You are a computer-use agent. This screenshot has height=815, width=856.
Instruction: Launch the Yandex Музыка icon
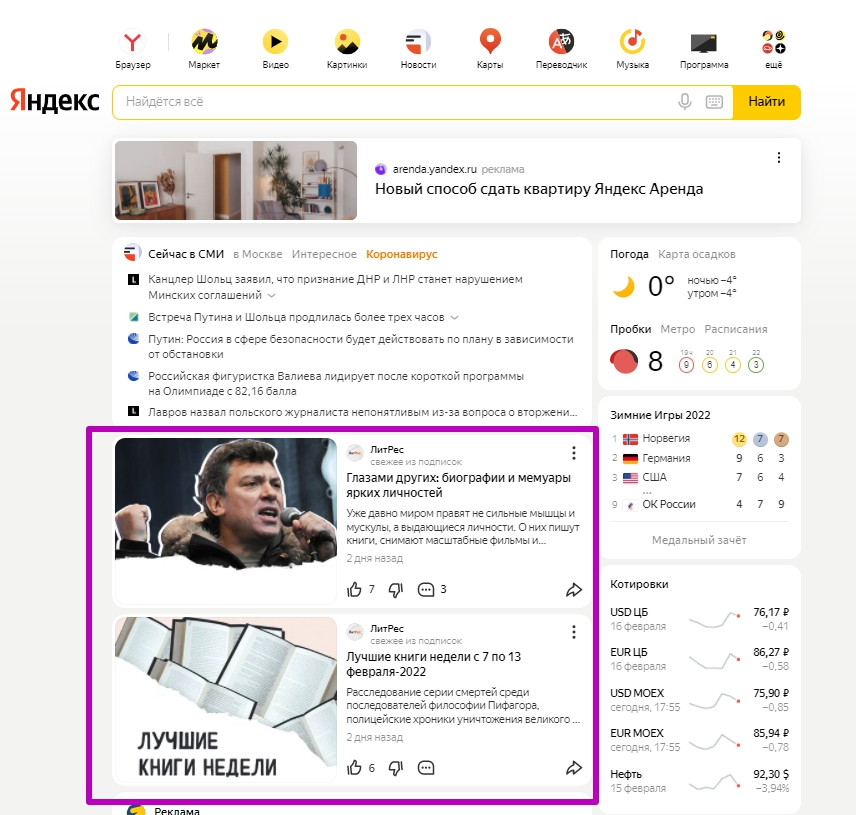[x=632, y=42]
